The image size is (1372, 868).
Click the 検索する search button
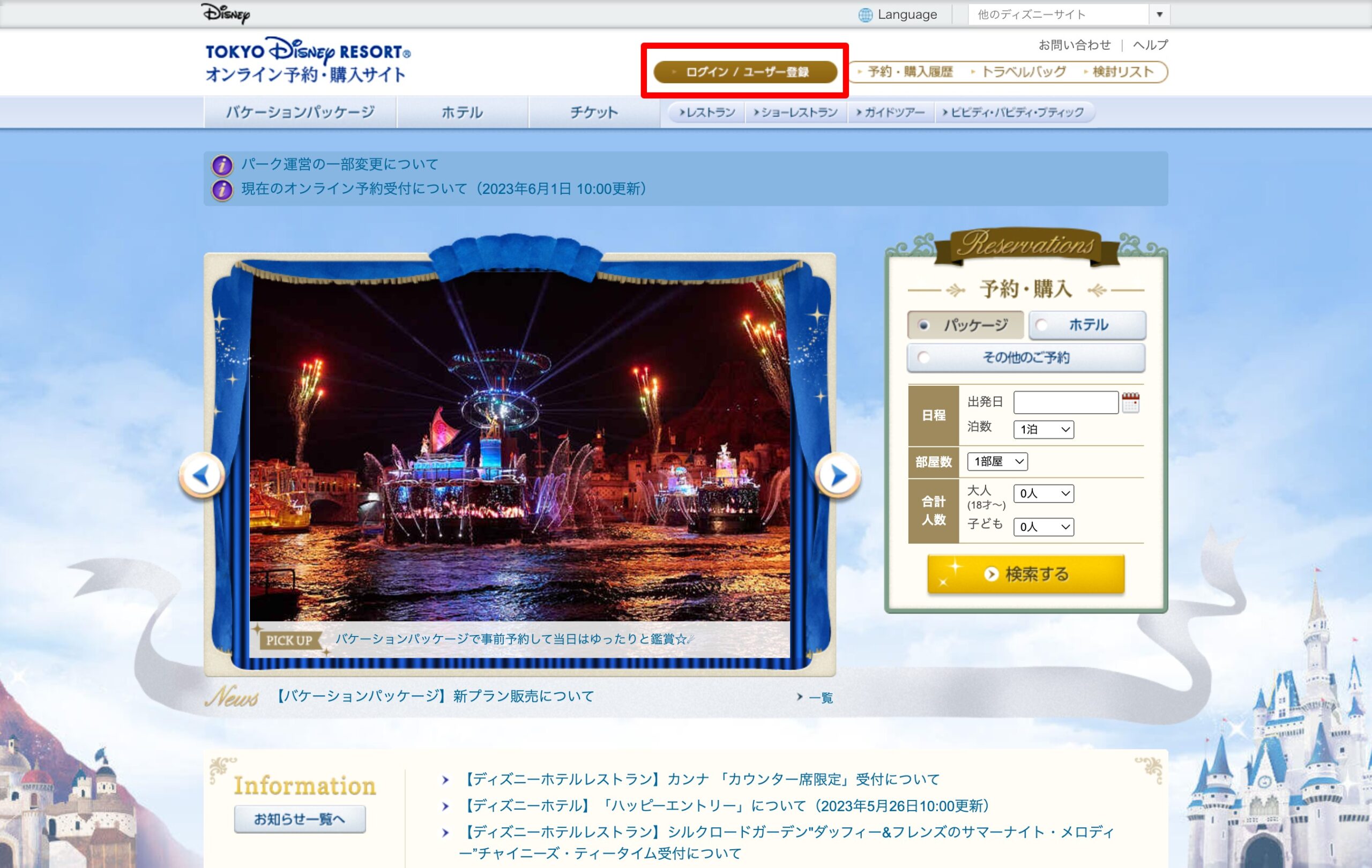coord(1026,573)
